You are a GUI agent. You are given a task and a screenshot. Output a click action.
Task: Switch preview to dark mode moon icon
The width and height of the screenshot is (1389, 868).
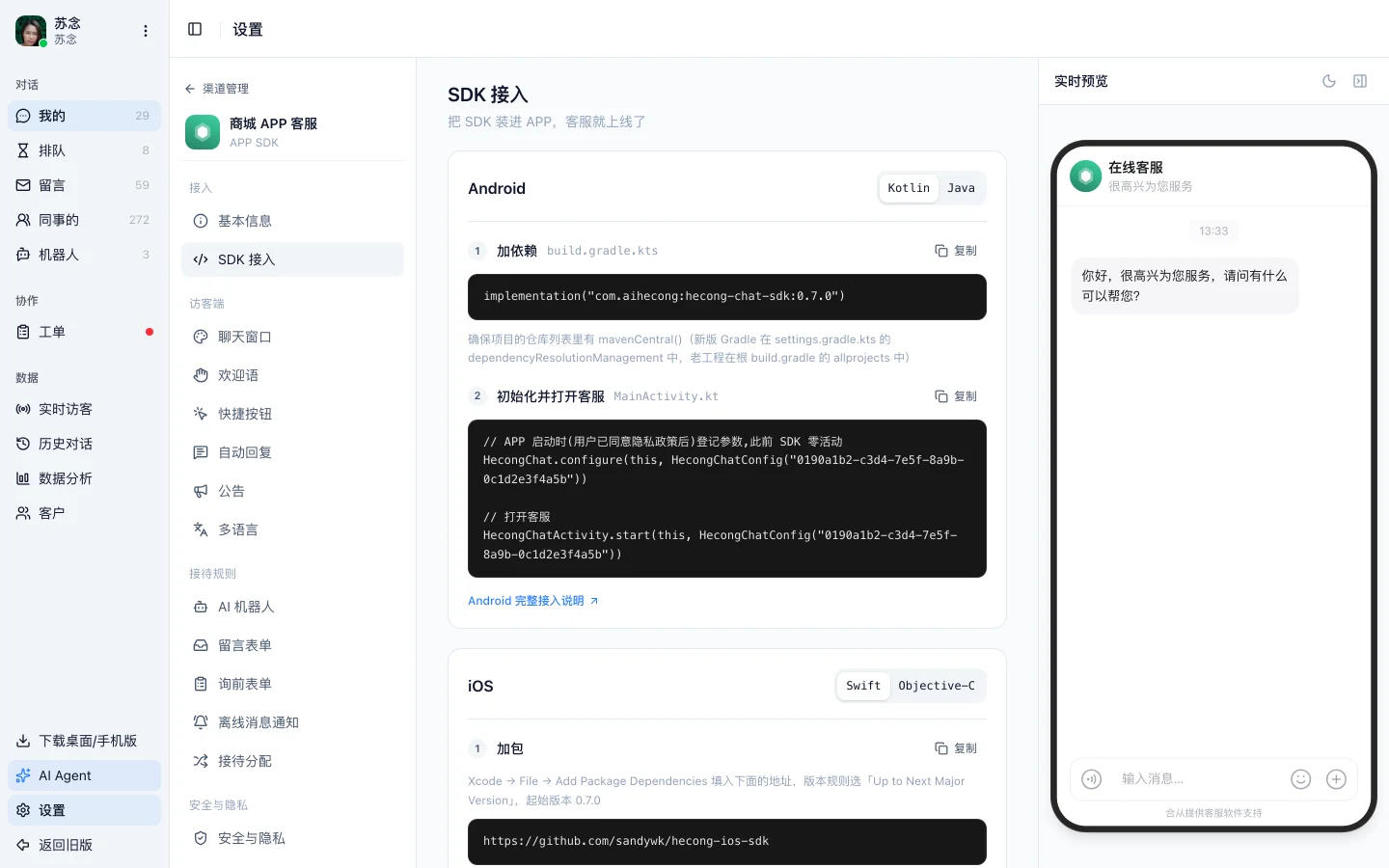[x=1329, y=81]
